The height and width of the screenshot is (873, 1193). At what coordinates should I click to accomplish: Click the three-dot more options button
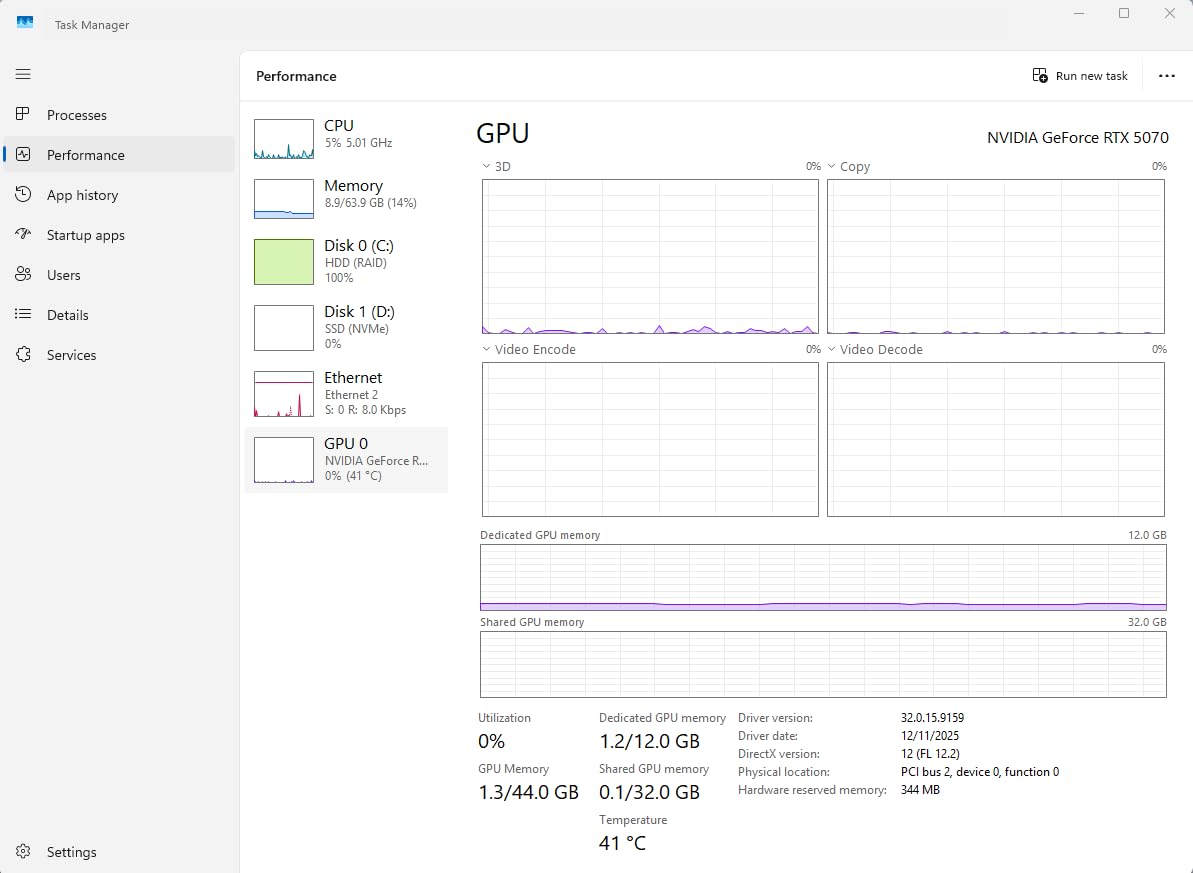pos(1166,76)
